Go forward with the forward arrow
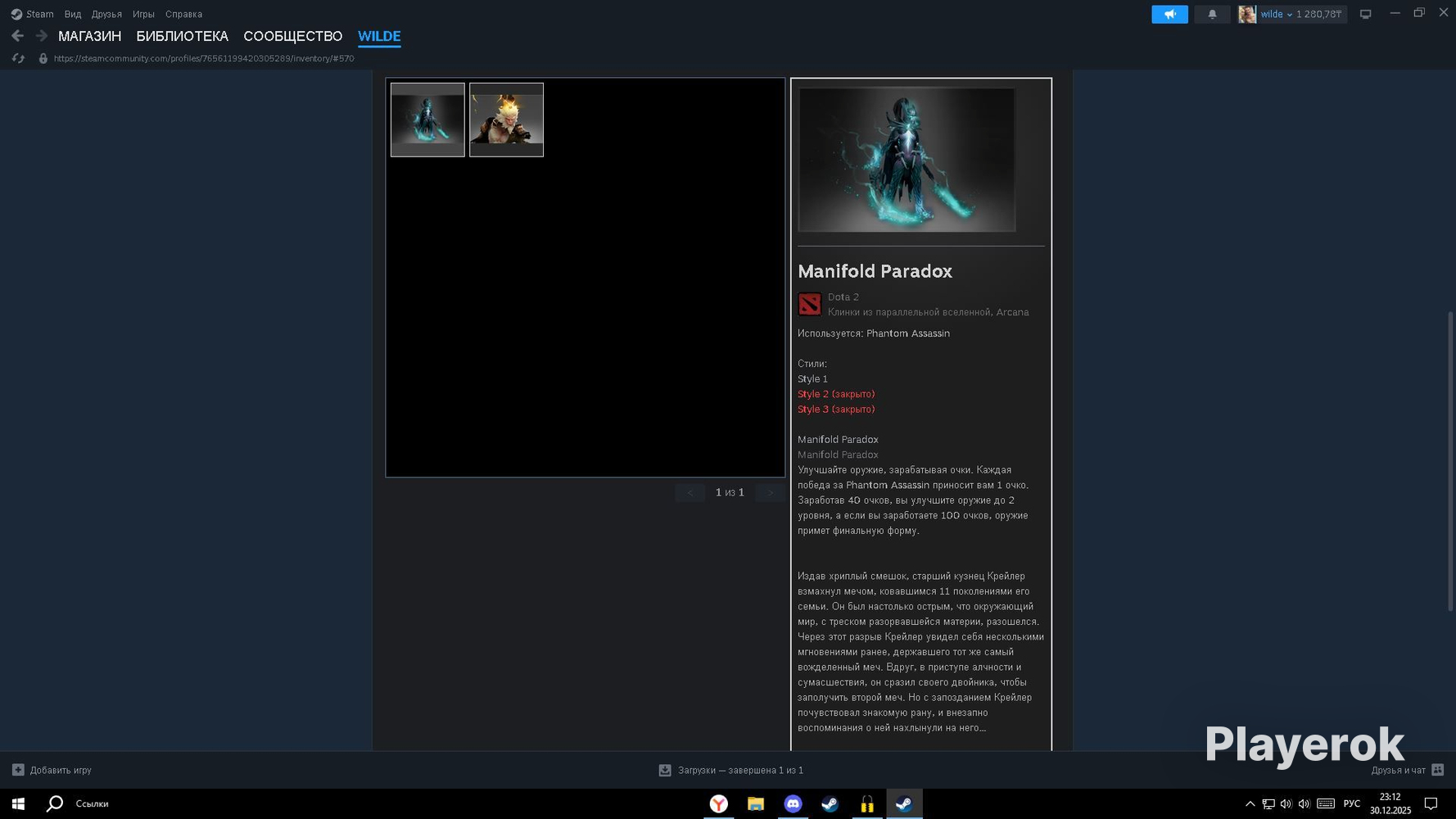The width and height of the screenshot is (1456, 819). 41,36
